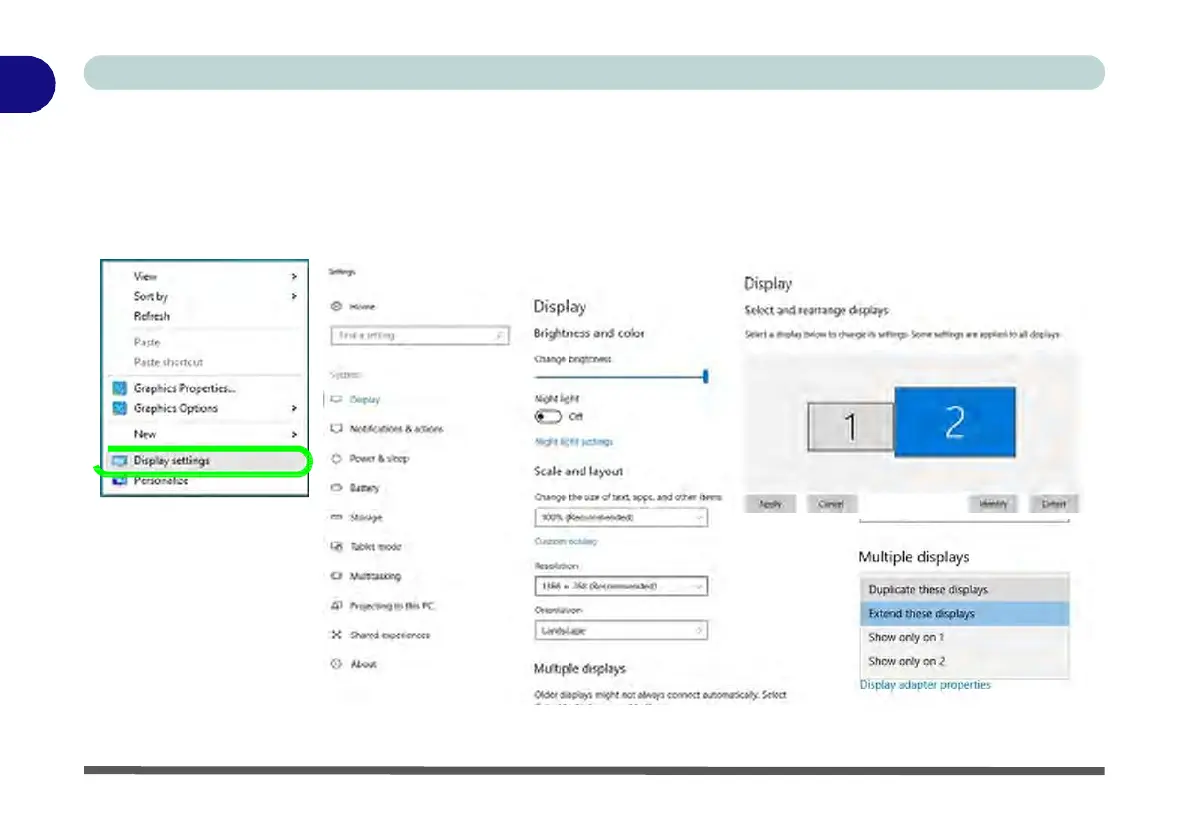This screenshot has width=1190, height=838.
Task: Select Show only on 1 option
Action: point(964,637)
